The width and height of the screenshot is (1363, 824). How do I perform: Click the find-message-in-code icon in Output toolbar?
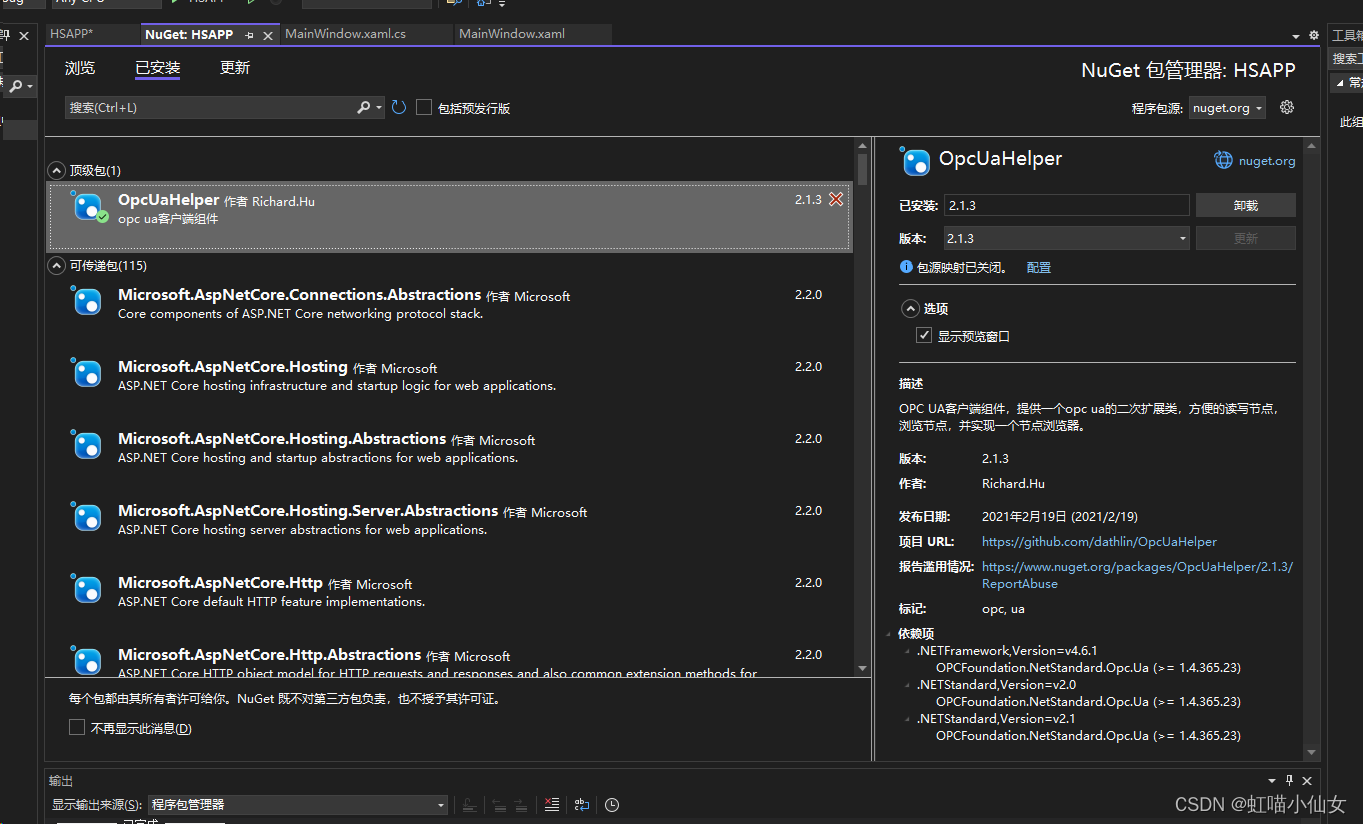click(469, 805)
